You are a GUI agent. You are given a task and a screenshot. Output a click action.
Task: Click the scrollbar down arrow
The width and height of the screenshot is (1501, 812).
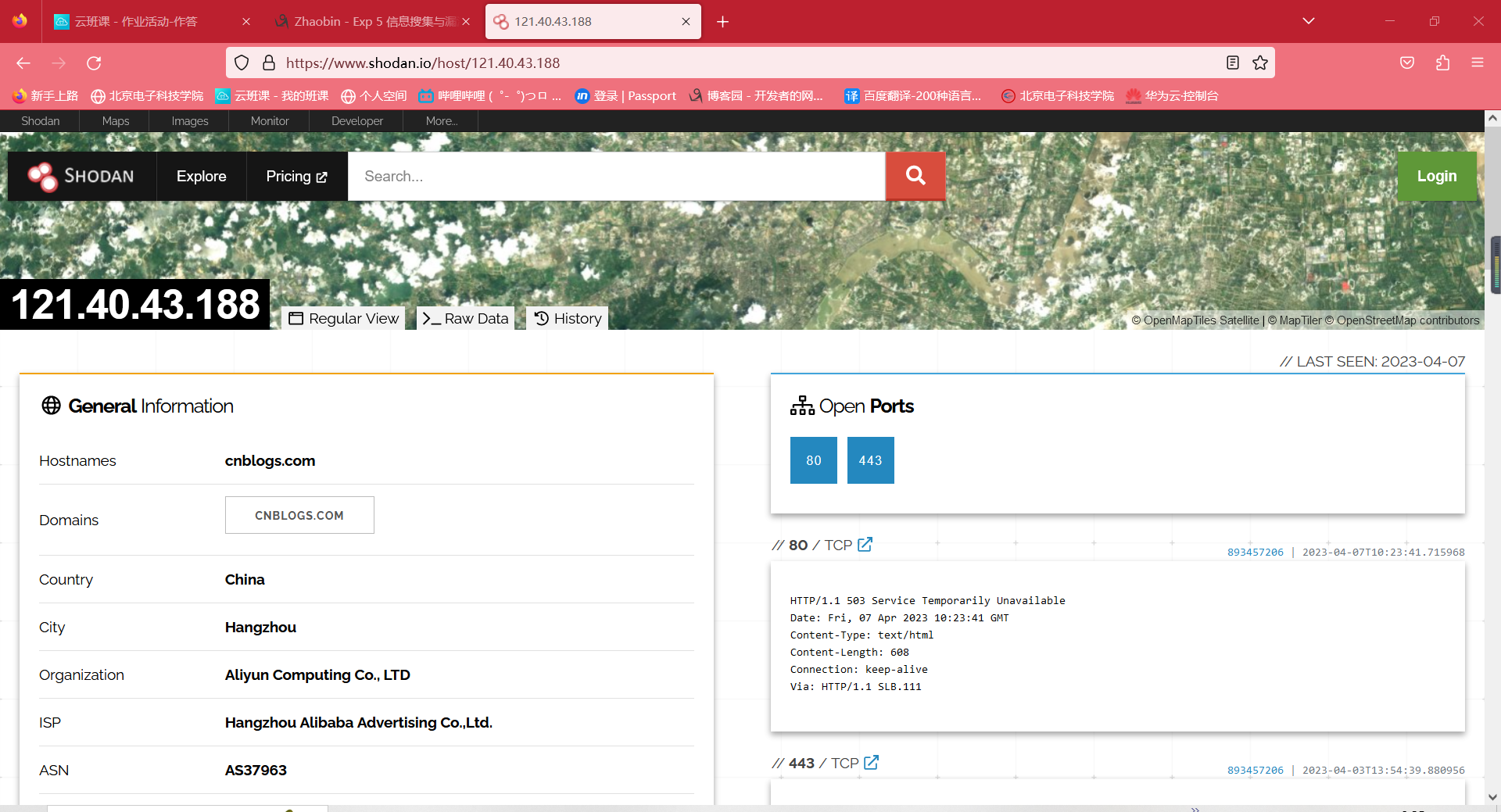pos(1493,797)
